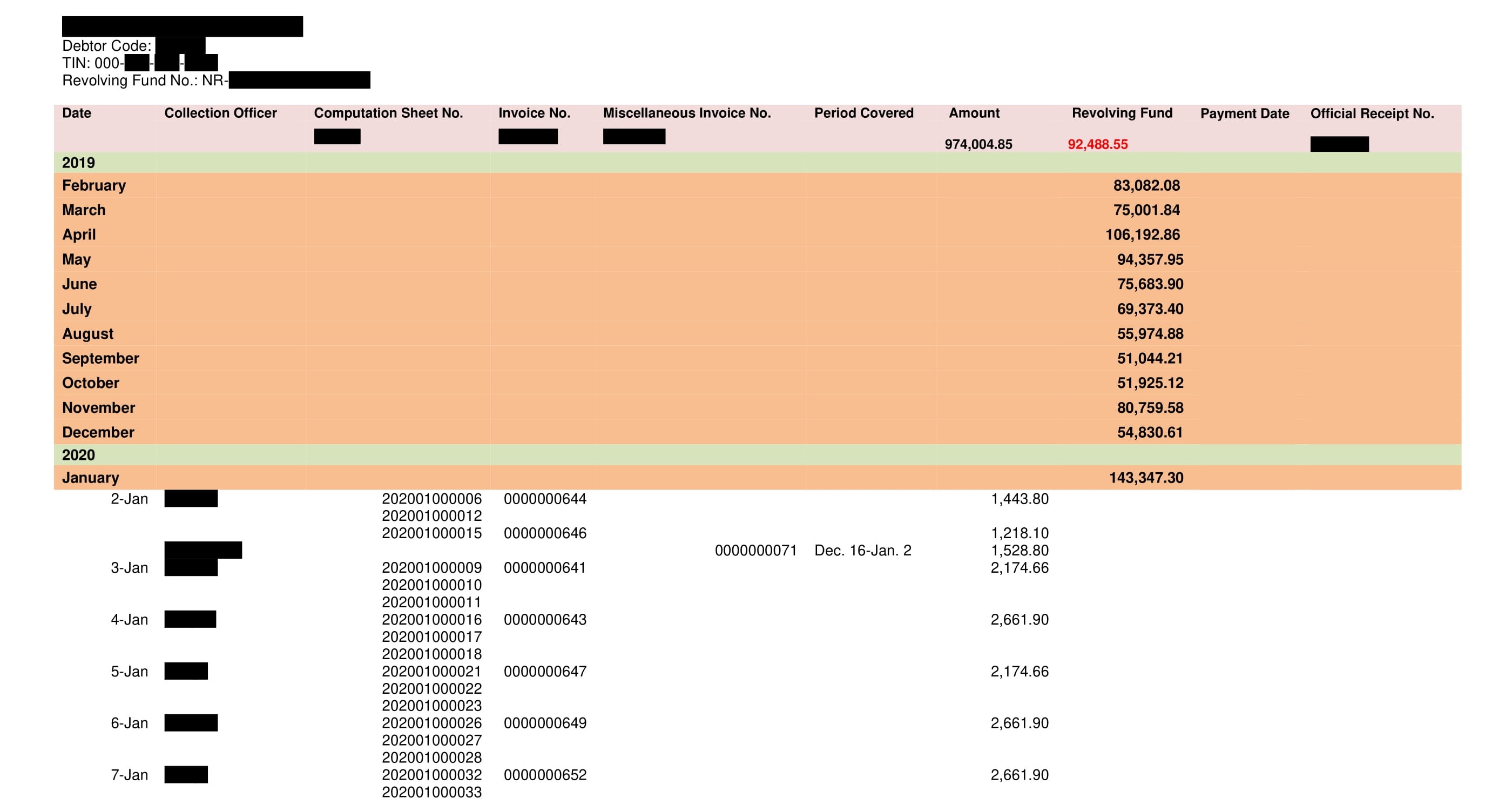
Task: Select the Miscellaneous Invoice No. header
Action: coord(687,113)
